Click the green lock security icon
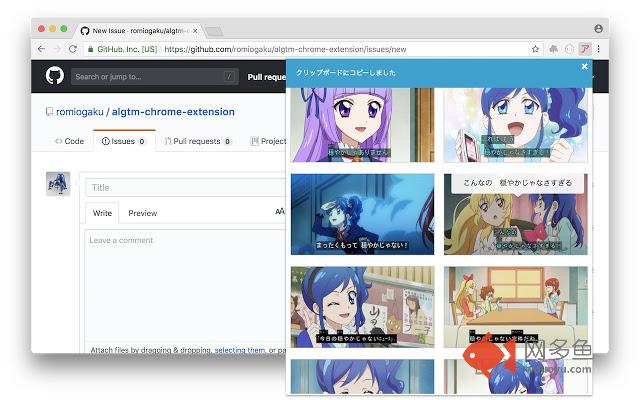640x400 pixels. coord(91,49)
